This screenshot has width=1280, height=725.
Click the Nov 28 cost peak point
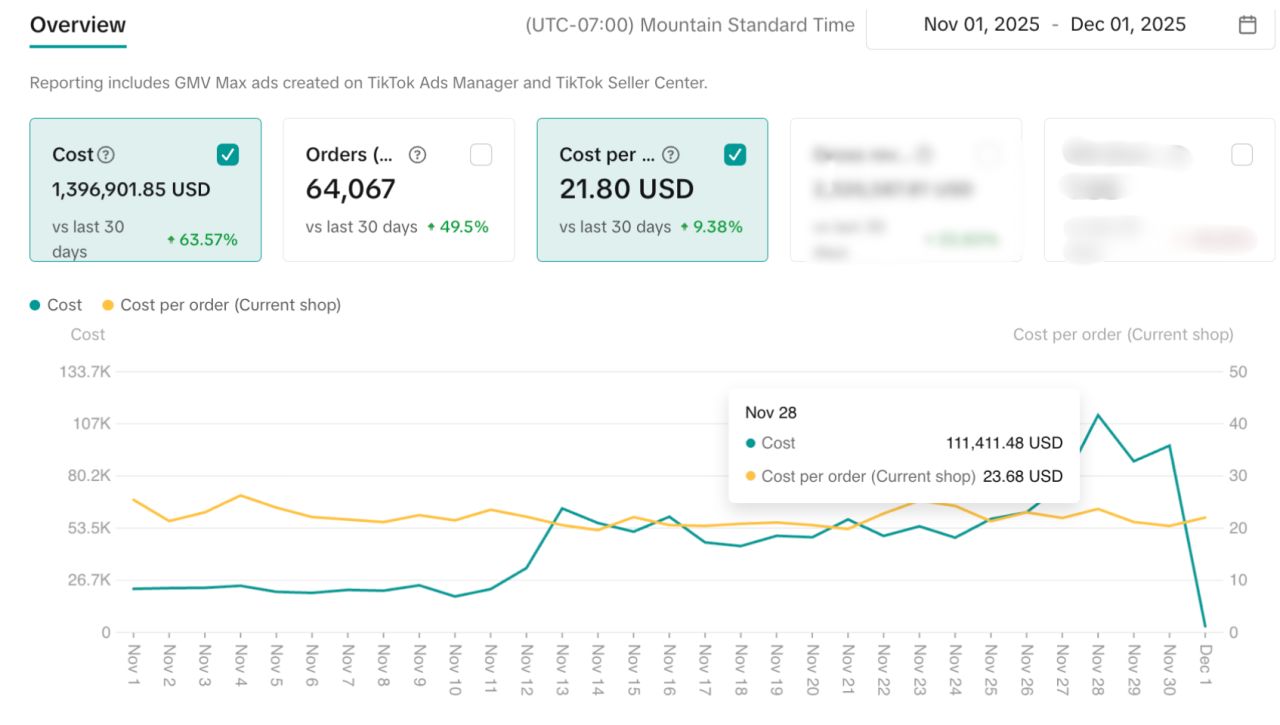[1098, 415]
